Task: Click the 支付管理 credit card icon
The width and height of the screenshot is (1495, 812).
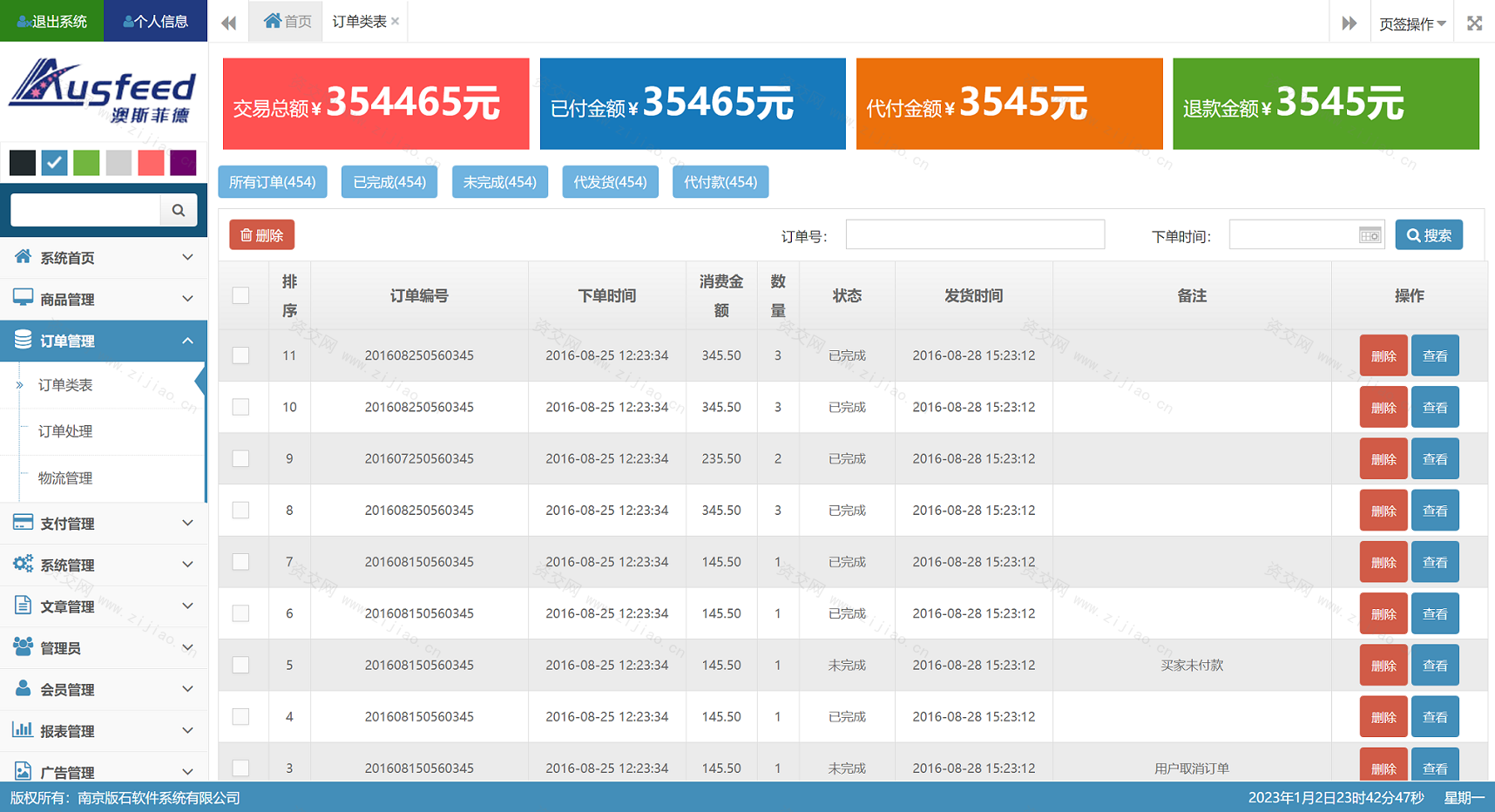Action: pos(23,522)
